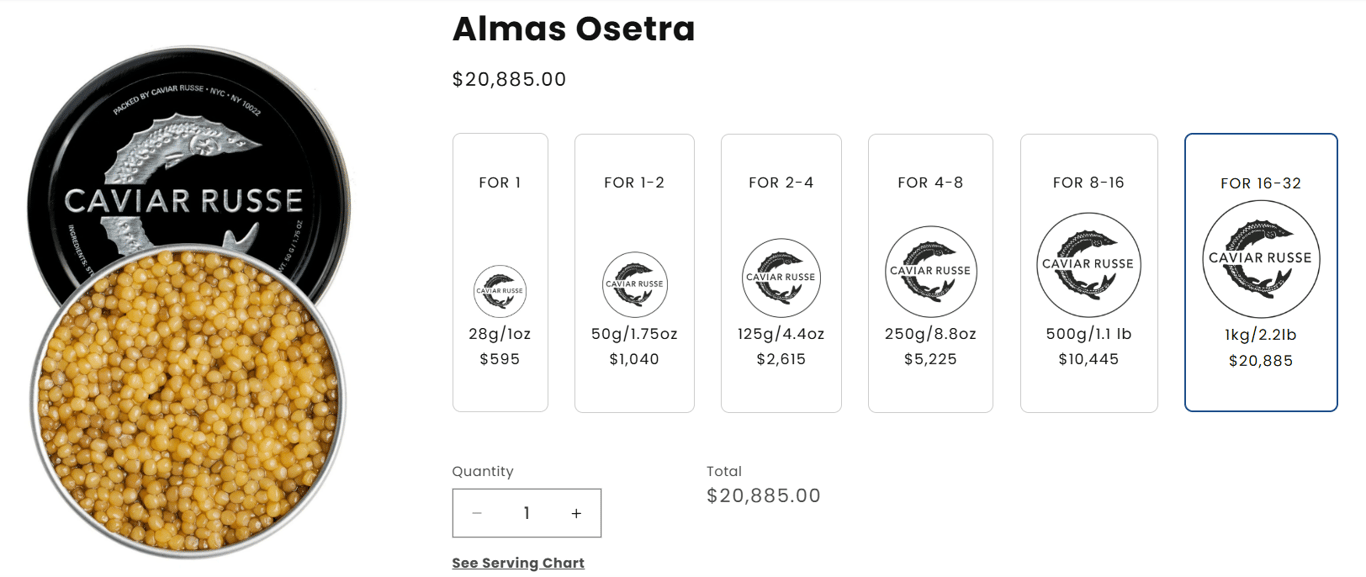
Task: Click the Caviar Russe logo in 28g option
Action: (x=500, y=291)
